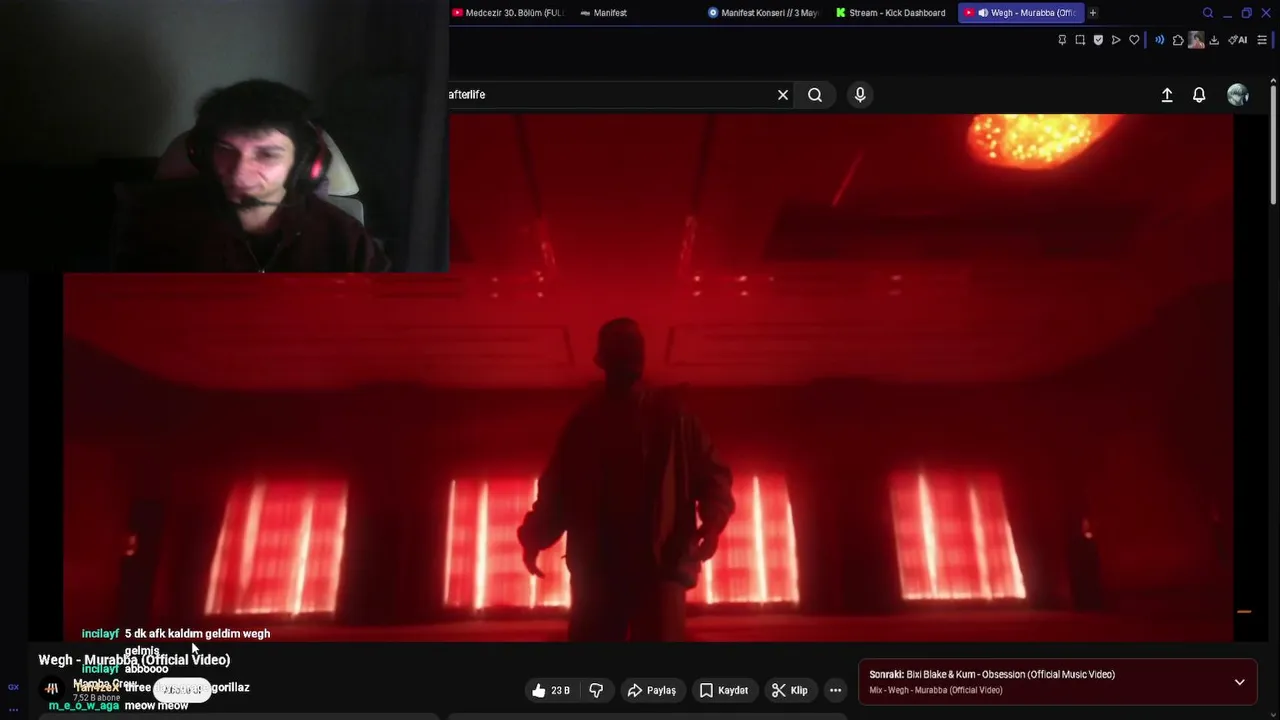Click the browser profile picture icon
This screenshot has width=1280, height=720.
[1196, 40]
